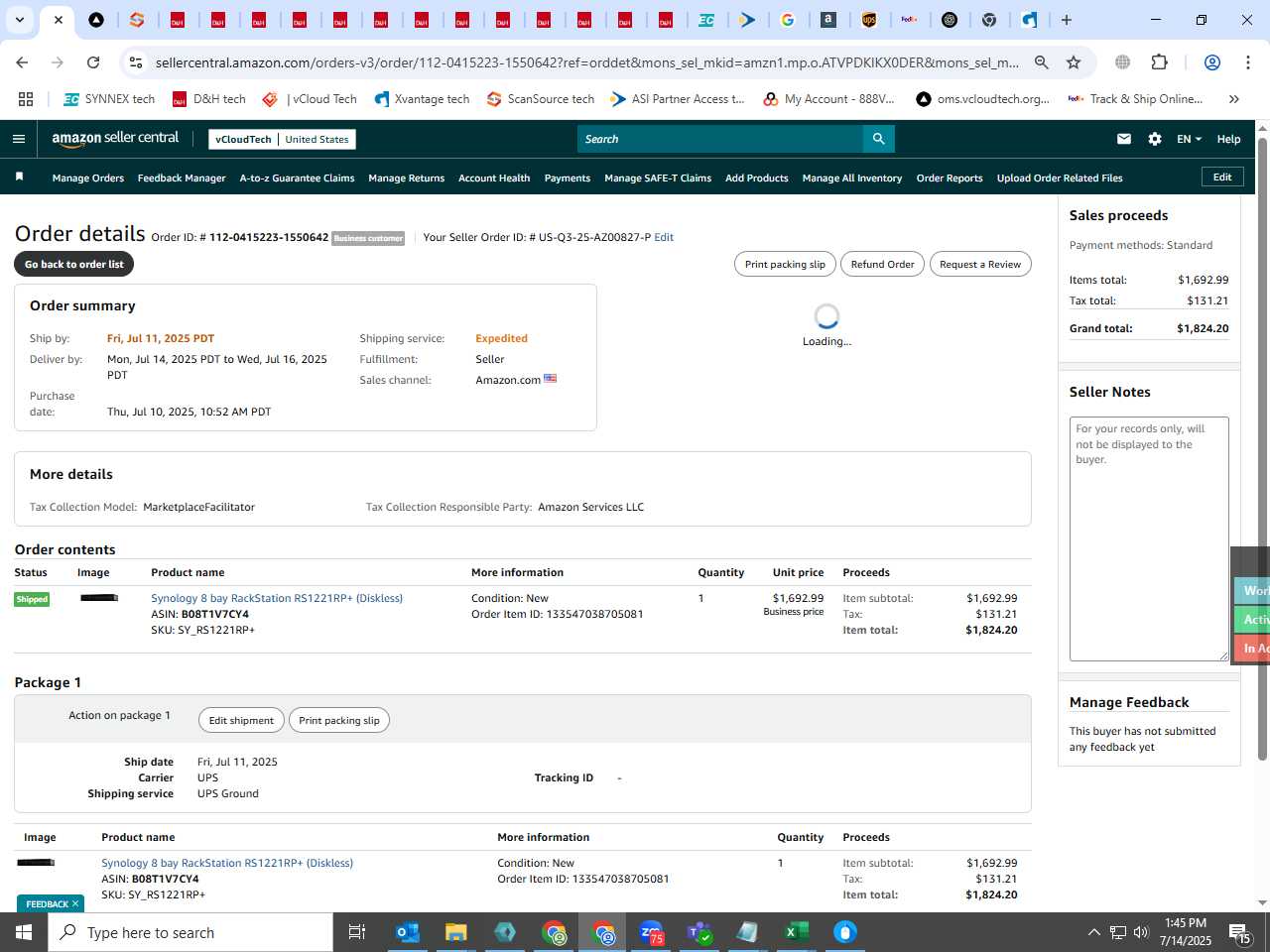Screen dimensions: 1270x952
Task: Click the Refund Order button
Action: (x=882, y=264)
